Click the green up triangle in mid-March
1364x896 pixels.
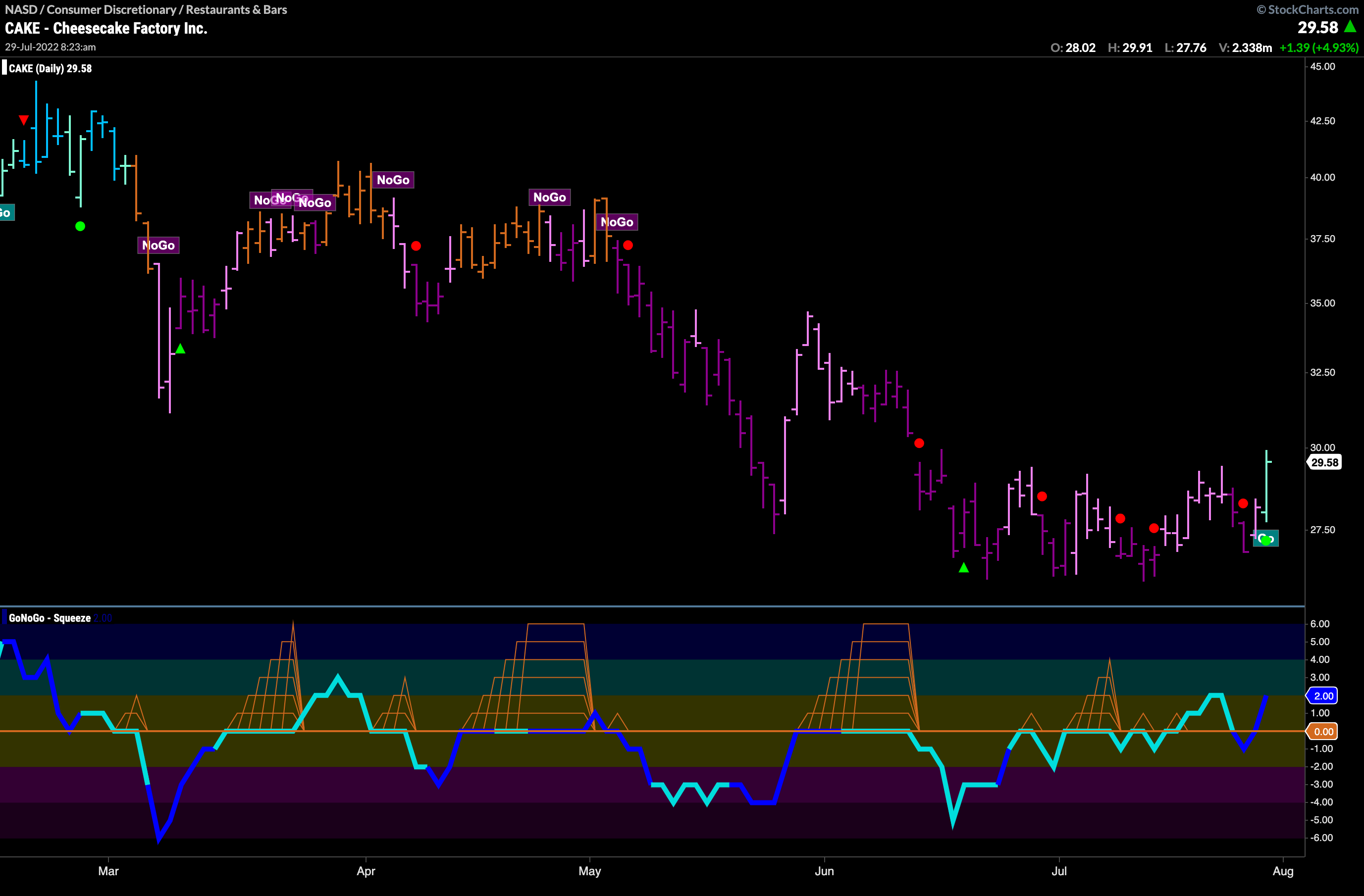(180, 348)
